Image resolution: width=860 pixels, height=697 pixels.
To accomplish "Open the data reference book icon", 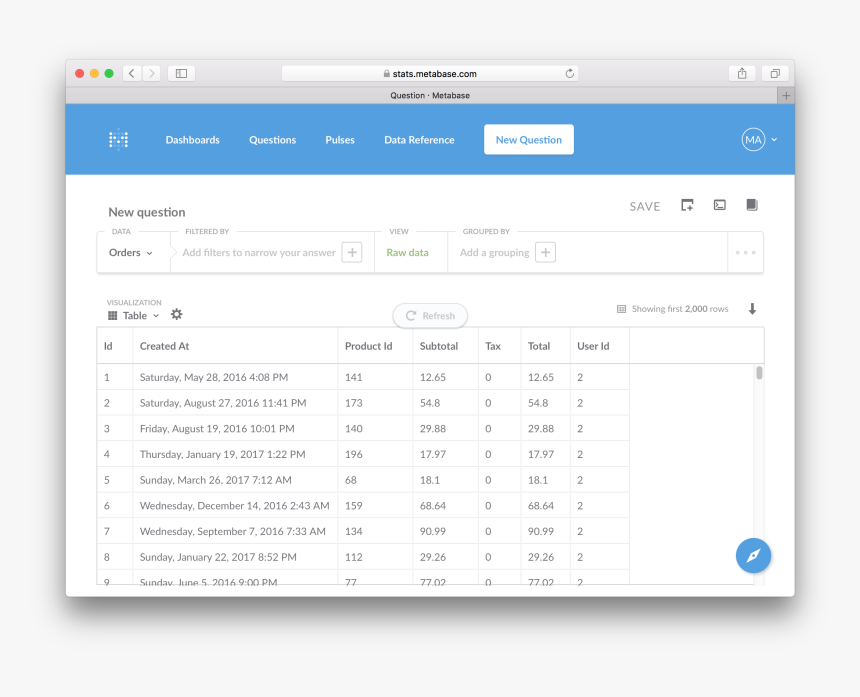I will (752, 205).
